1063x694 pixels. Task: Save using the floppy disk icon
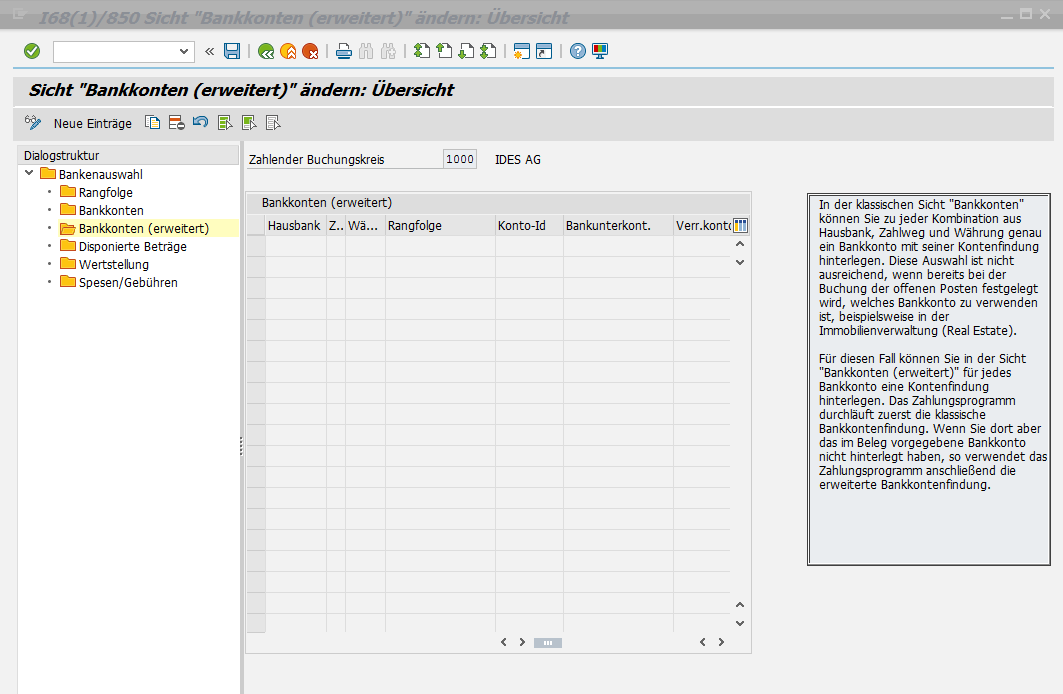coord(232,51)
